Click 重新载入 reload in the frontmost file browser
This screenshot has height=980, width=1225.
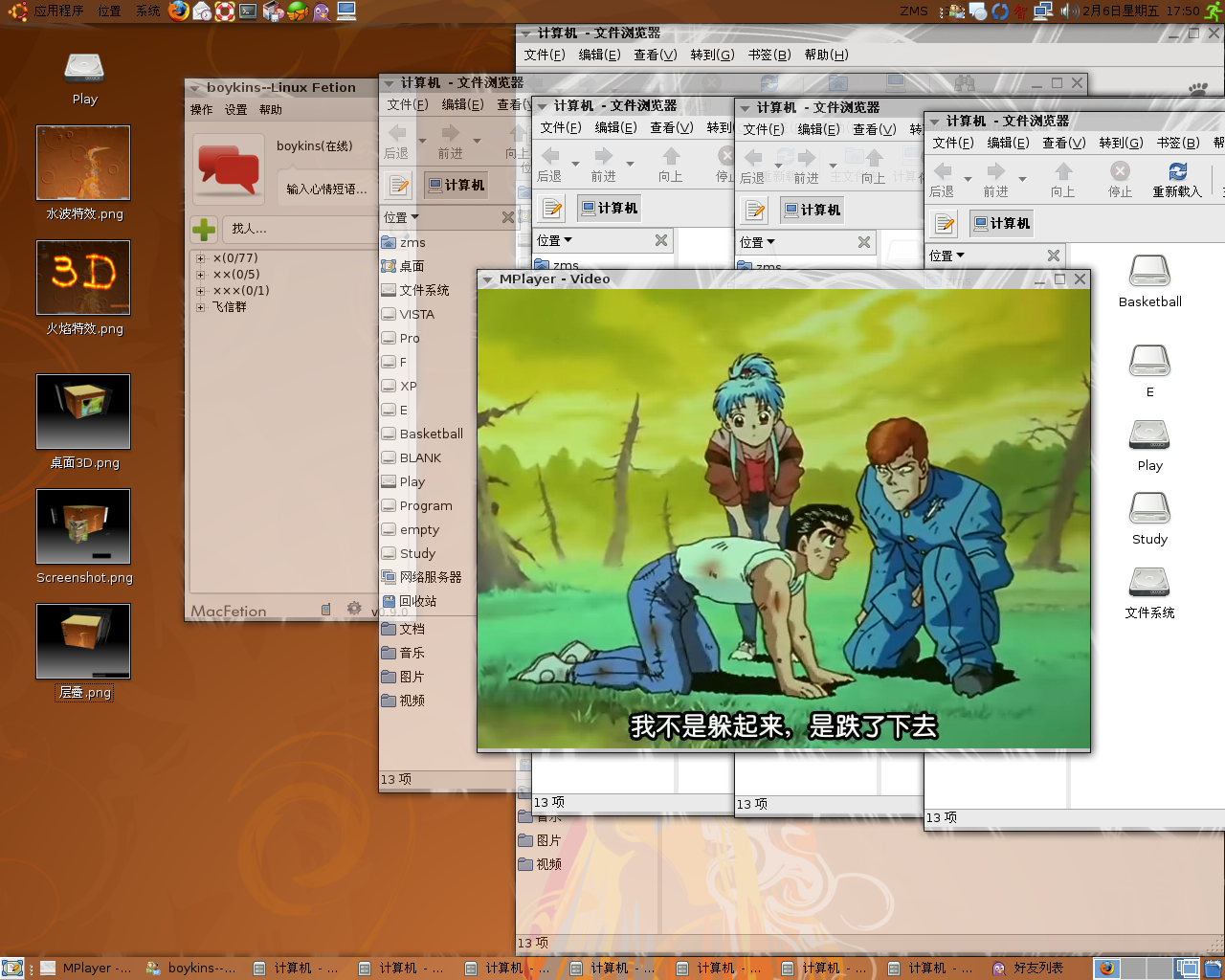click(1177, 179)
